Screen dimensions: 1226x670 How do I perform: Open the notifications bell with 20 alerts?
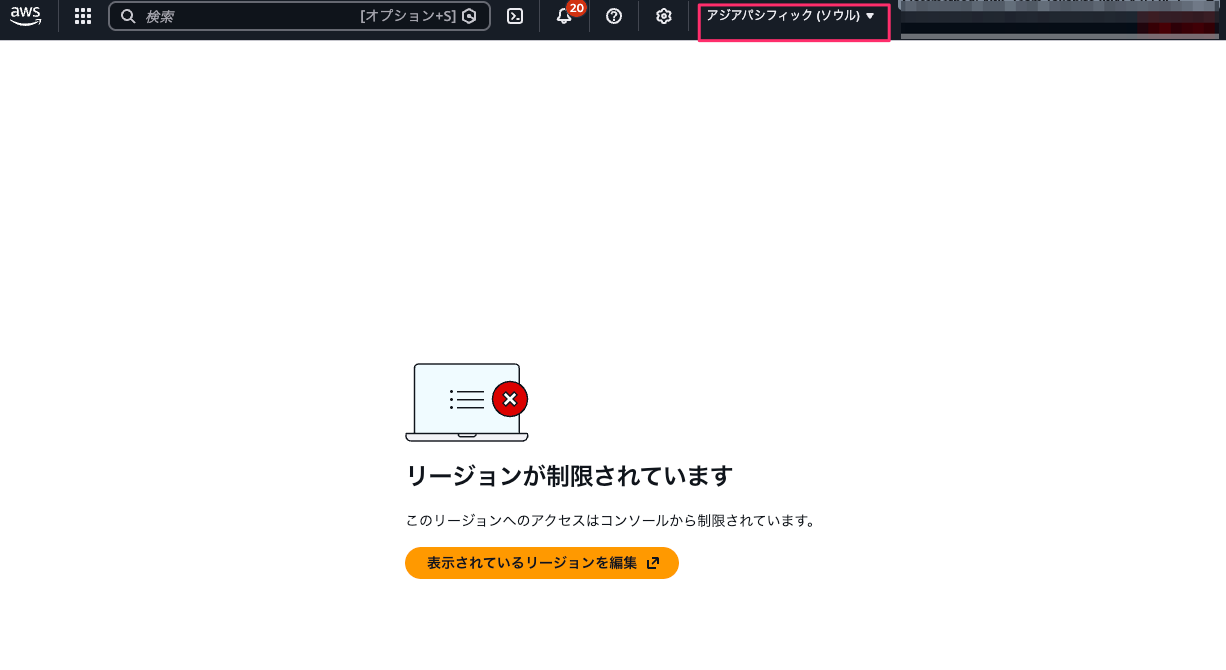563,16
